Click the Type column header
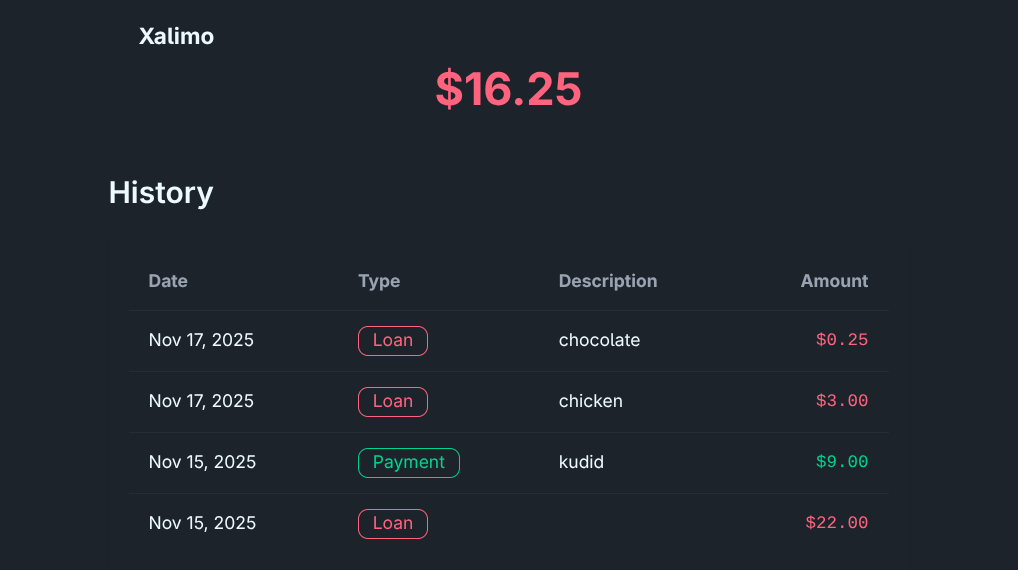Viewport: 1018px width, 570px height. pos(379,281)
